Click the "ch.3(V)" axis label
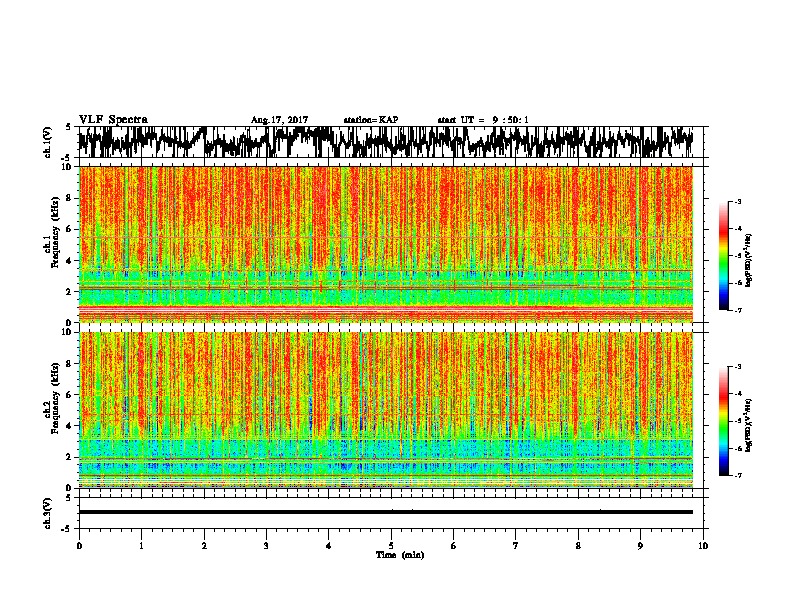The width and height of the screenshot is (792, 612). pos(47,514)
